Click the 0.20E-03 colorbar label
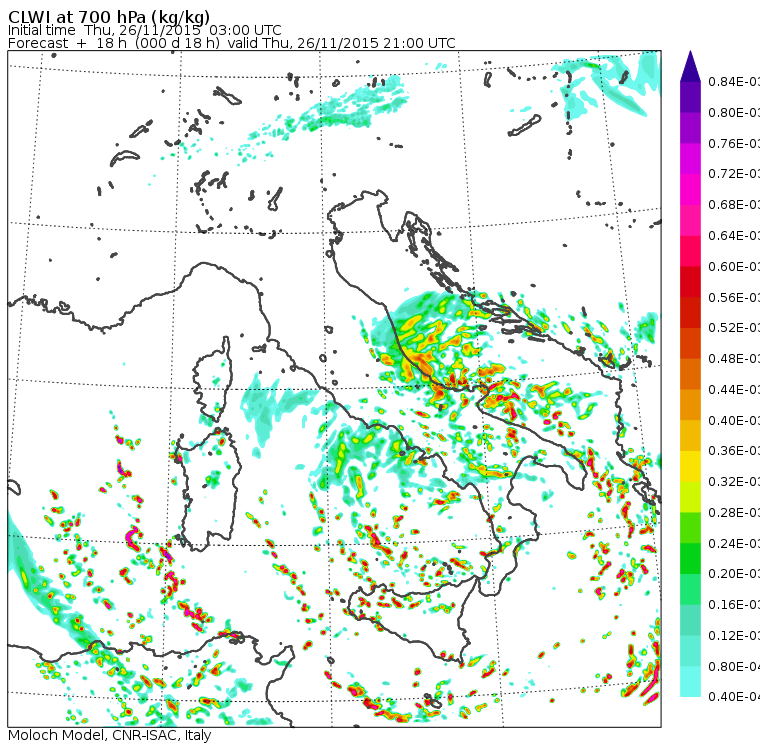The image size is (760, 749). pyautogui.click(x=734, y=574)
